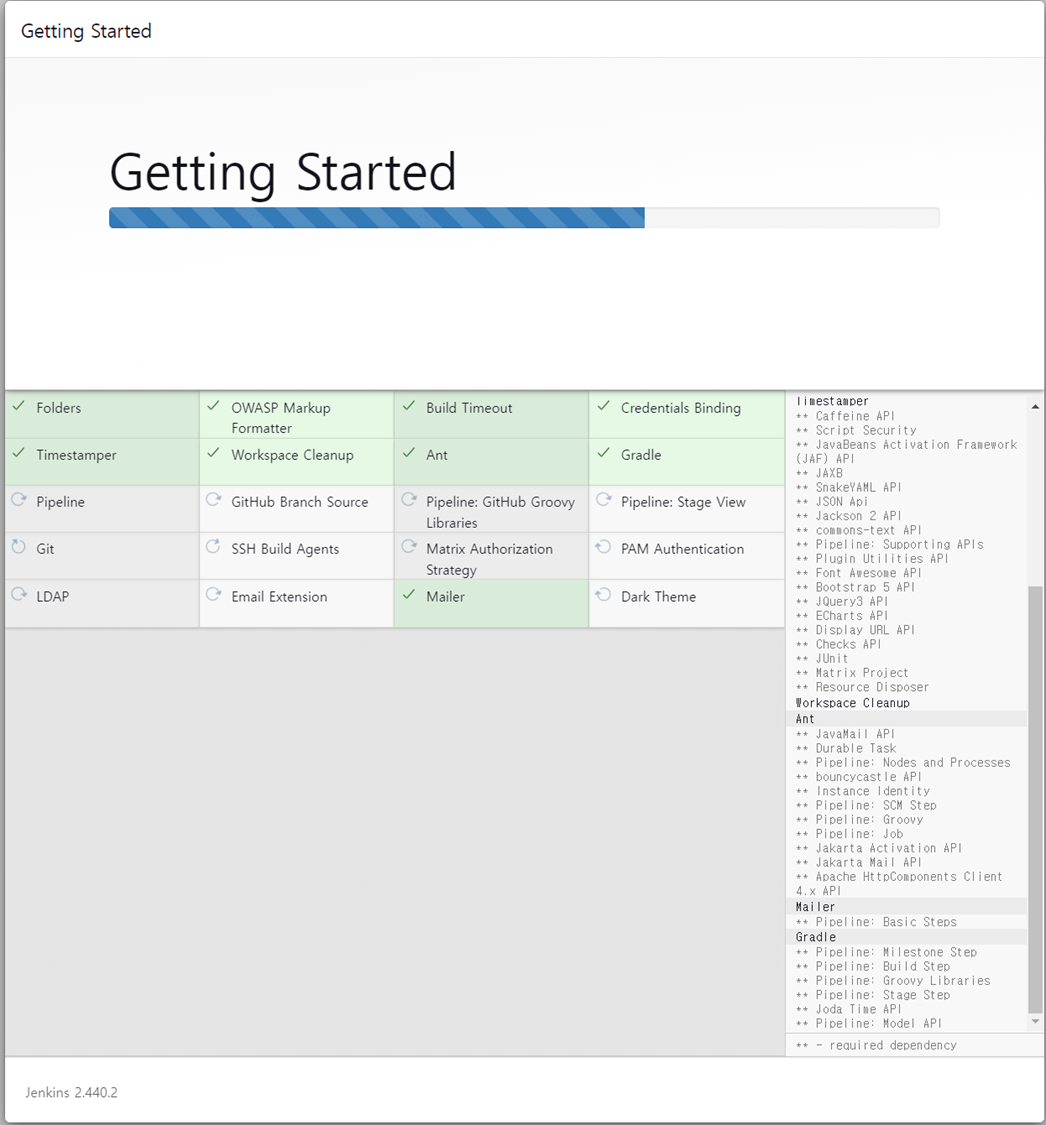The image size is (1046, 1125).
Task: Click 'Jackson 2 API' in install log
Action: [859, 516]
